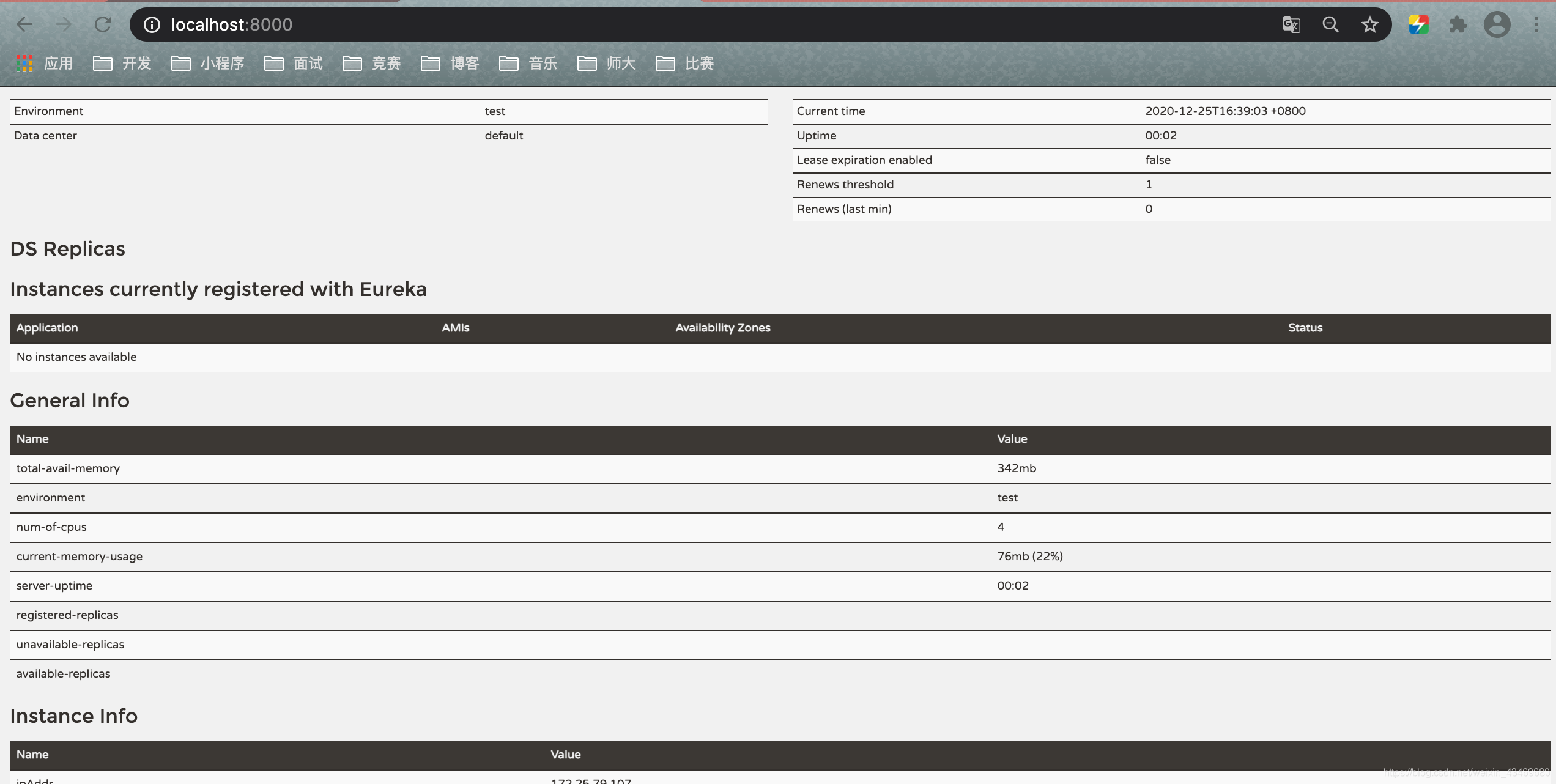Open the 音乐 bookmarks folder
The image size is (1556, 784).
(528, 63)
